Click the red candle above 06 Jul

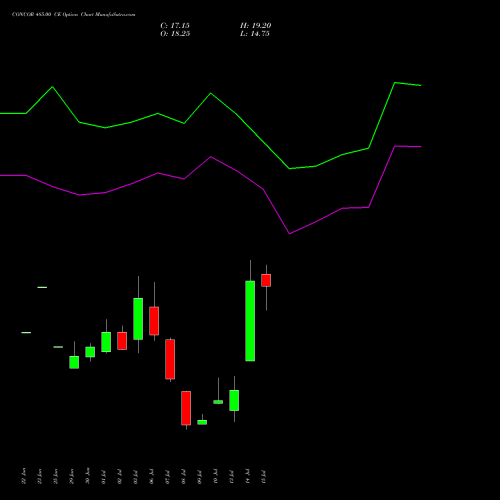pyautogui.click(x=154, y=321)
